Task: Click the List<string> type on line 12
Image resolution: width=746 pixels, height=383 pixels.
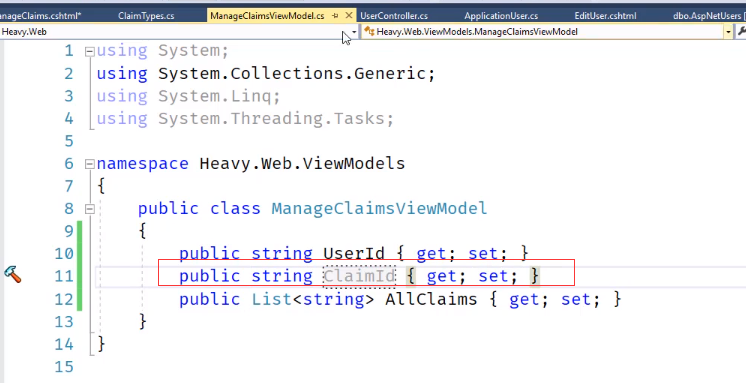Action: pyautogui.click(x=313, y=299)
